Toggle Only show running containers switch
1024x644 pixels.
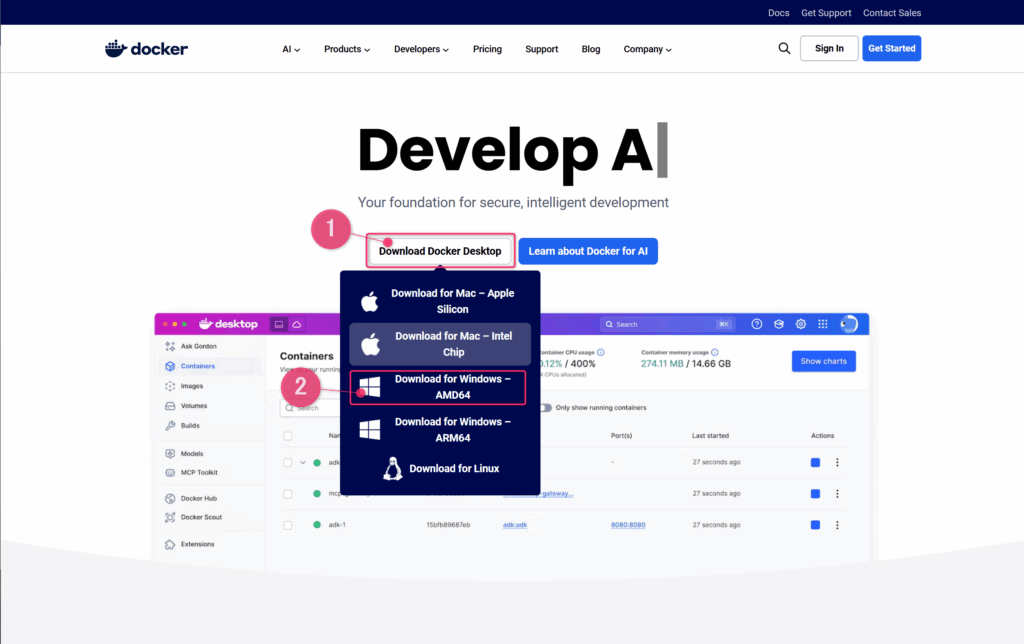click(545, 408)
